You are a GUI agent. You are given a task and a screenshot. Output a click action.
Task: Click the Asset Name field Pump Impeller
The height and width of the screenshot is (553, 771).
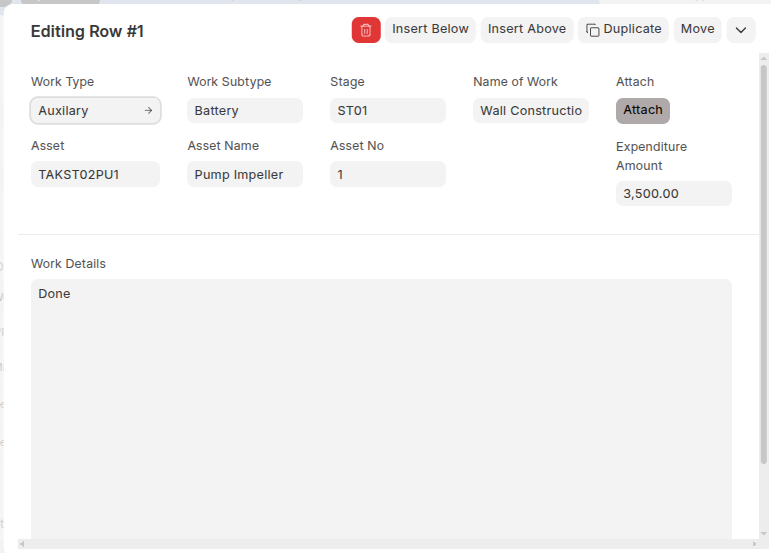pos(244,175)
